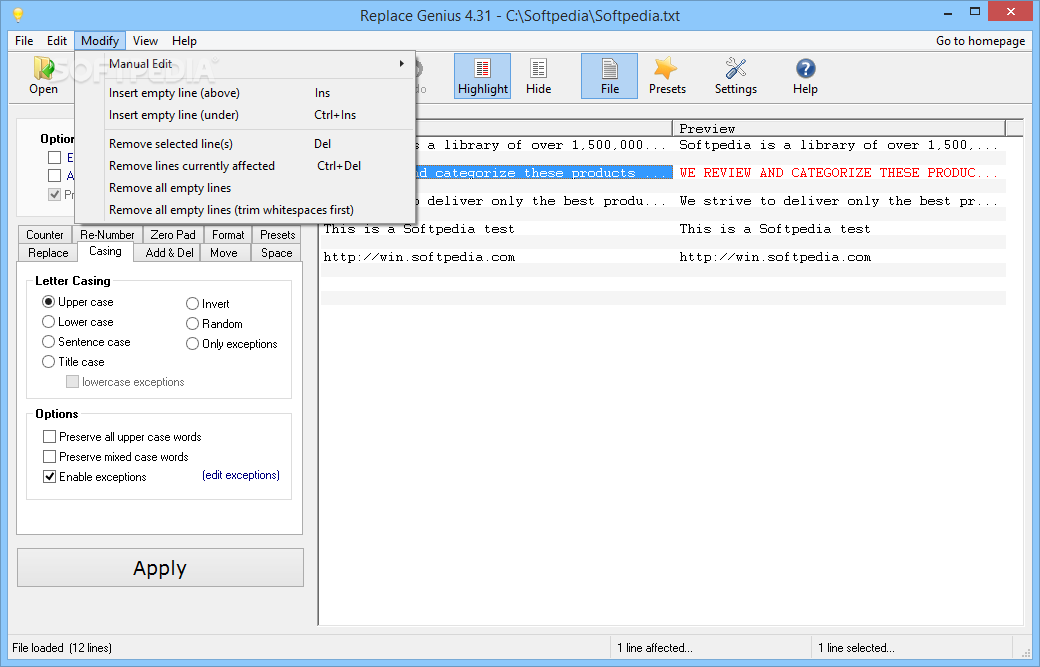Open Settings tools icon
The height and width of the screenshot is (667, 1040).
[x=736, y=76]
